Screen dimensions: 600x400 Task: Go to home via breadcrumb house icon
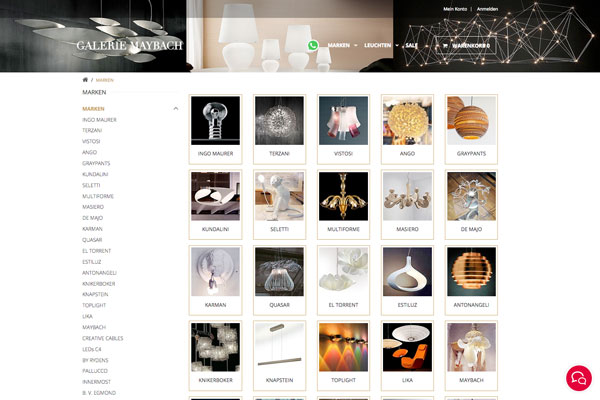(x=85, y=80)
